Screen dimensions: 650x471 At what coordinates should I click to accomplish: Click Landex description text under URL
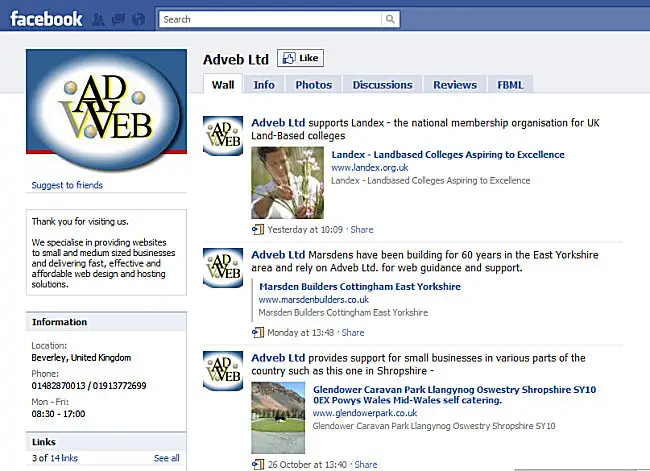(x=431, y=180)
